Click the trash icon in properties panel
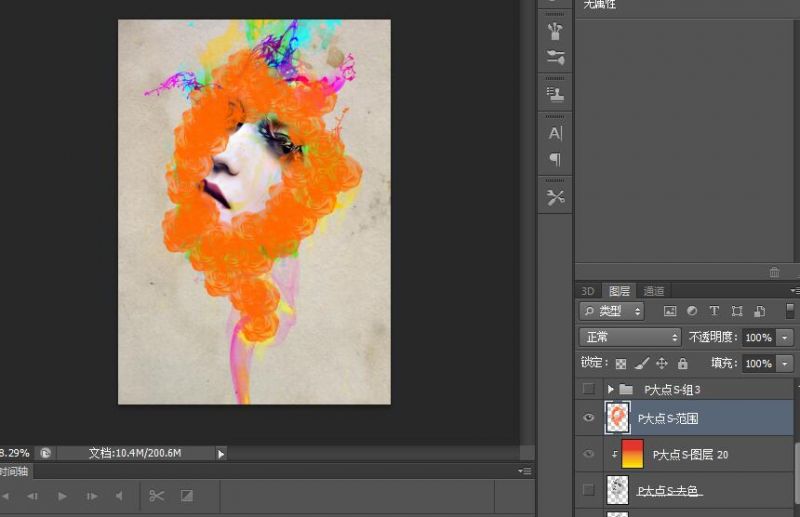 pos(774,272)
